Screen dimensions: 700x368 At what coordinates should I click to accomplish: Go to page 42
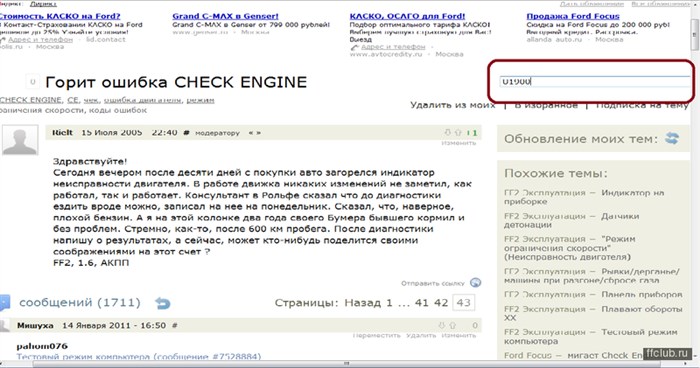tap(441, 303)
